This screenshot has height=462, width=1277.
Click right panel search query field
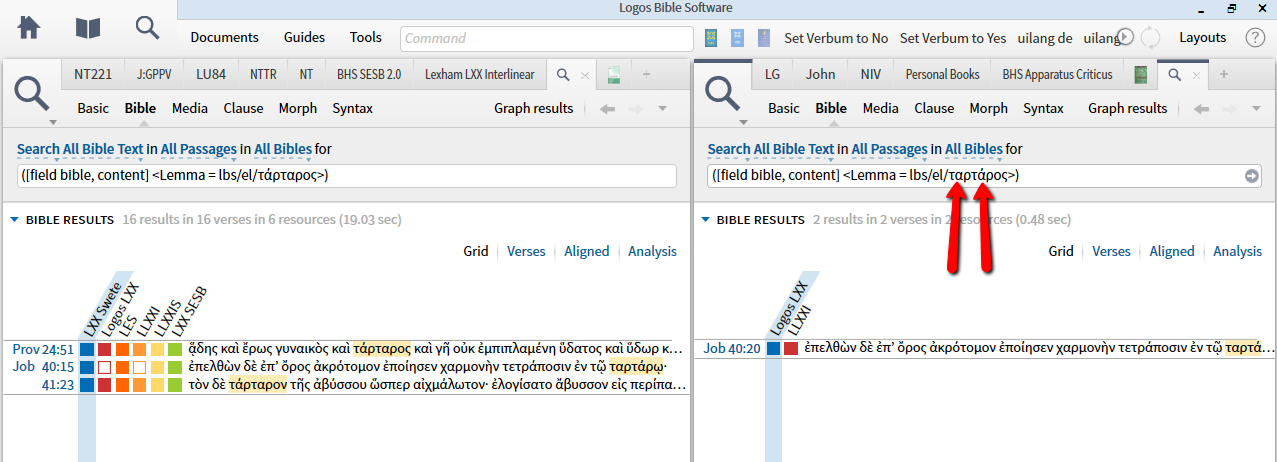974,175
